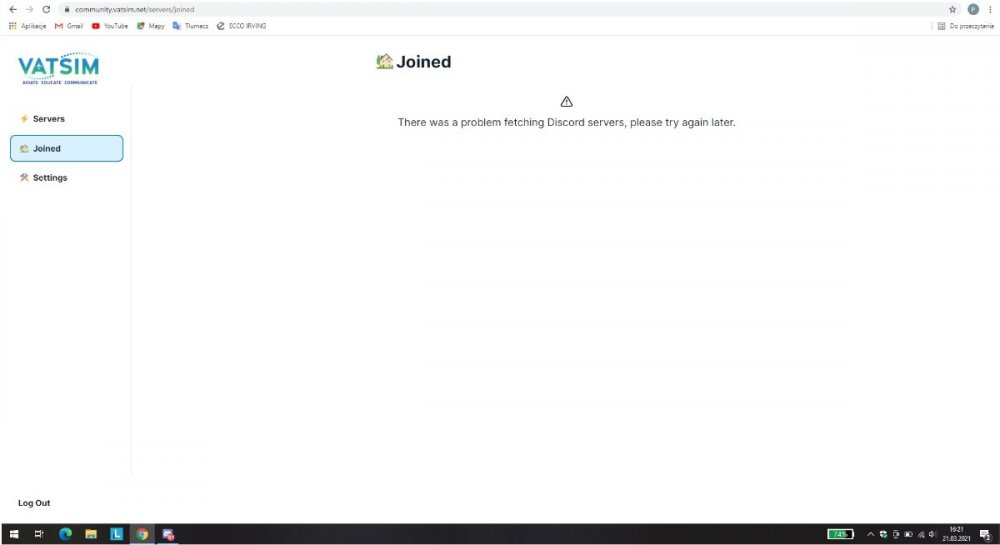Open the Chrome profile avatar
Image resolution: width=1000 pixels, height=545 pixels.
click(973, 9)
